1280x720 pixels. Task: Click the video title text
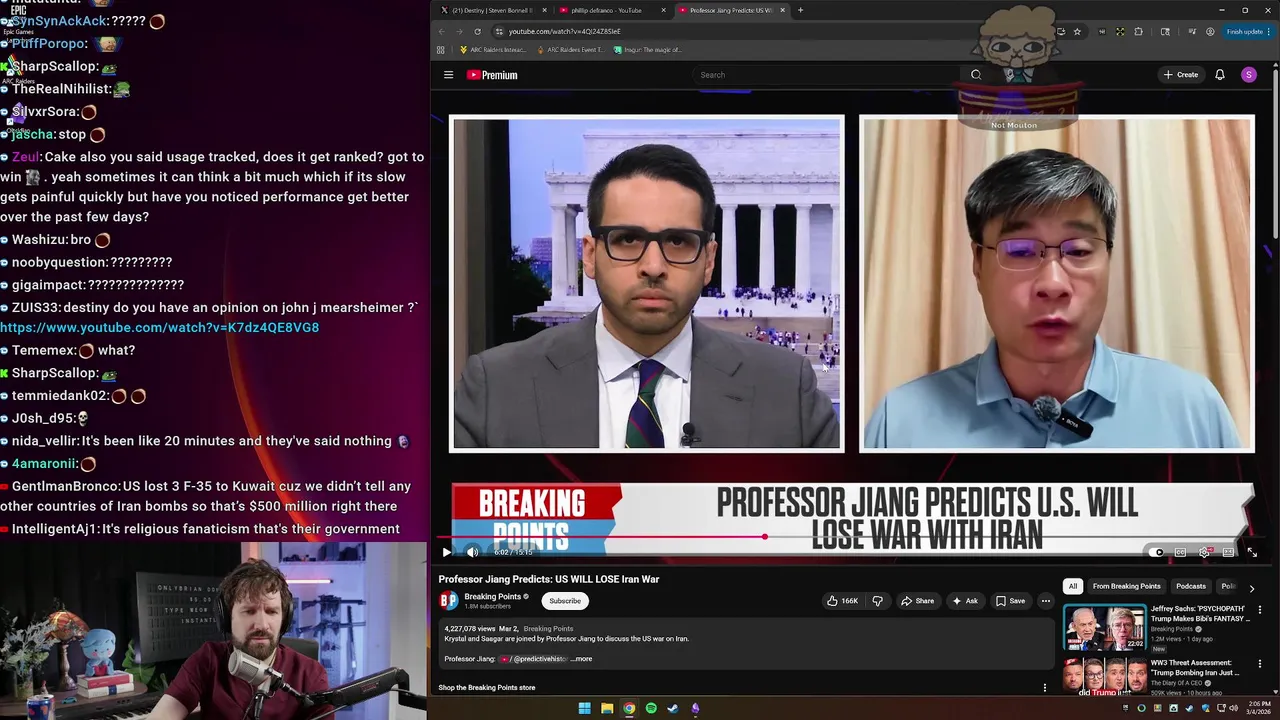(x=548, y=579)
